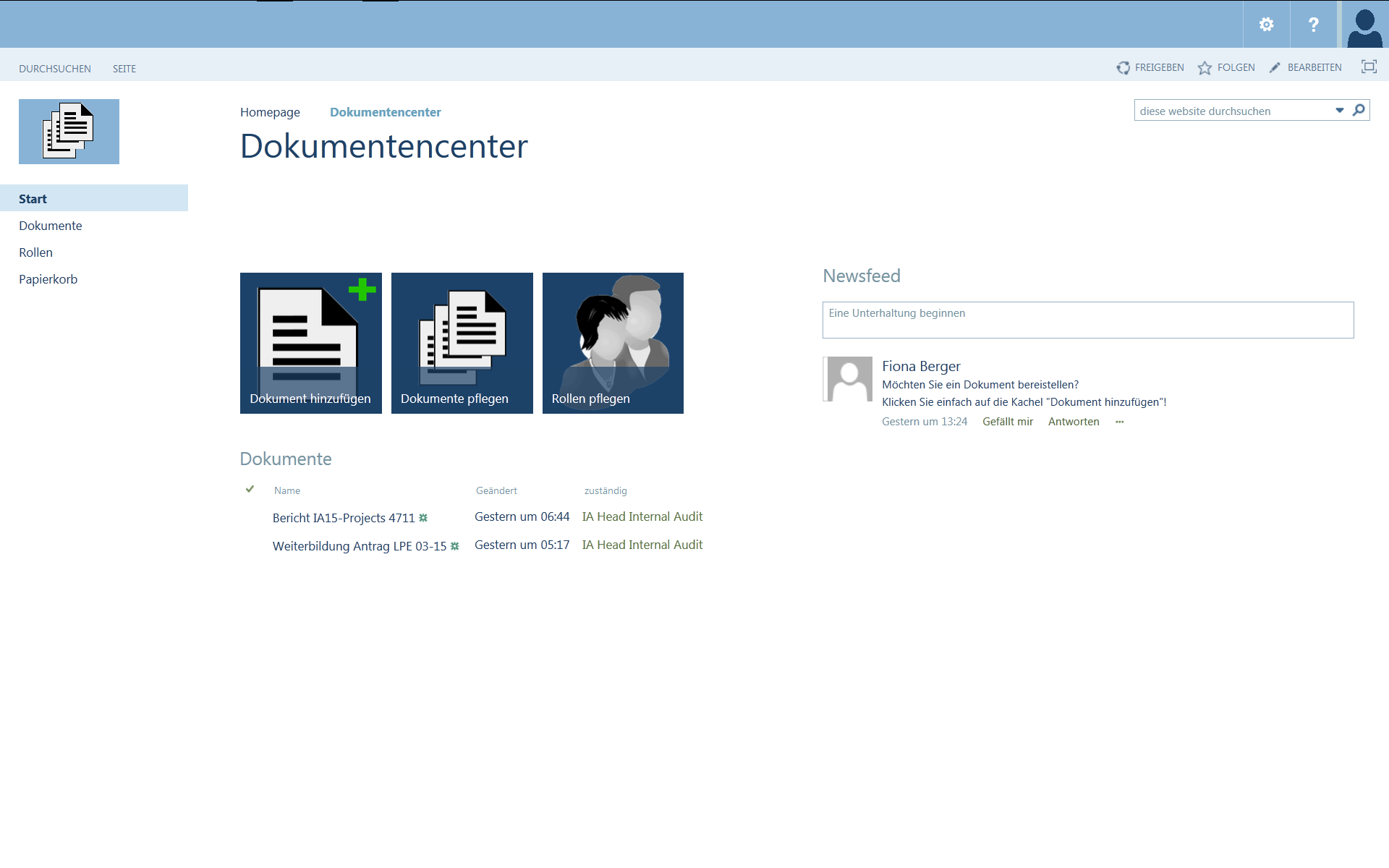Click the help question mark icon
Image resolution: width=1389 pixels, height=868 pixels.
click(x=1313, y=25)
